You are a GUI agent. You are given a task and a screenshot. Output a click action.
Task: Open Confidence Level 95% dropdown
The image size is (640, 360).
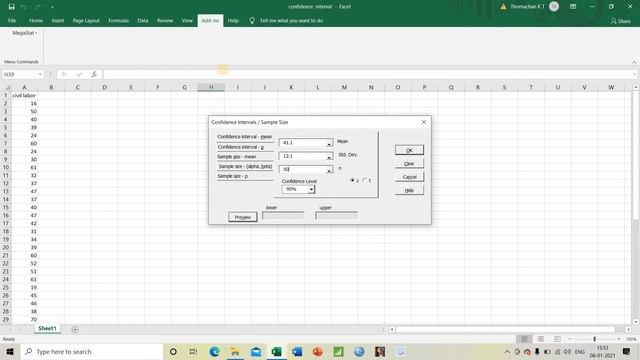tap(311, 189)
